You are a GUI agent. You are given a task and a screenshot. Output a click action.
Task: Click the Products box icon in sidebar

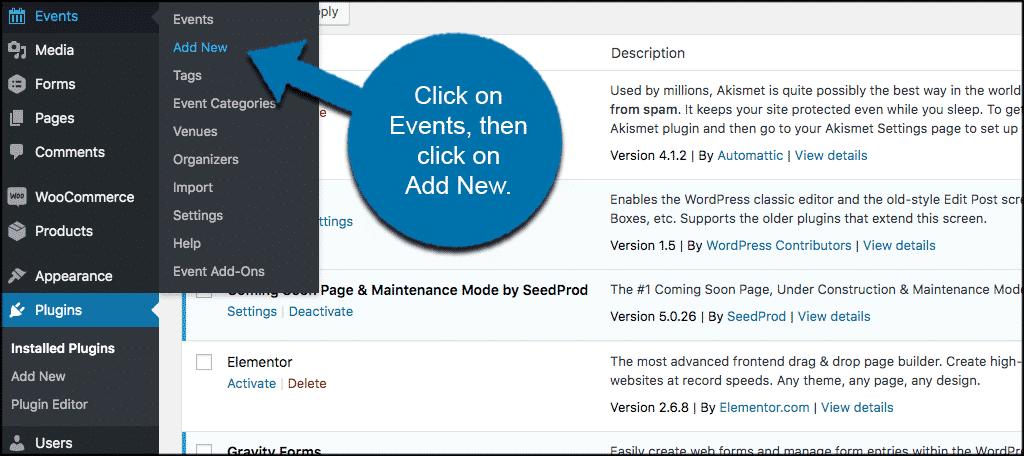(x=17, y=231)
